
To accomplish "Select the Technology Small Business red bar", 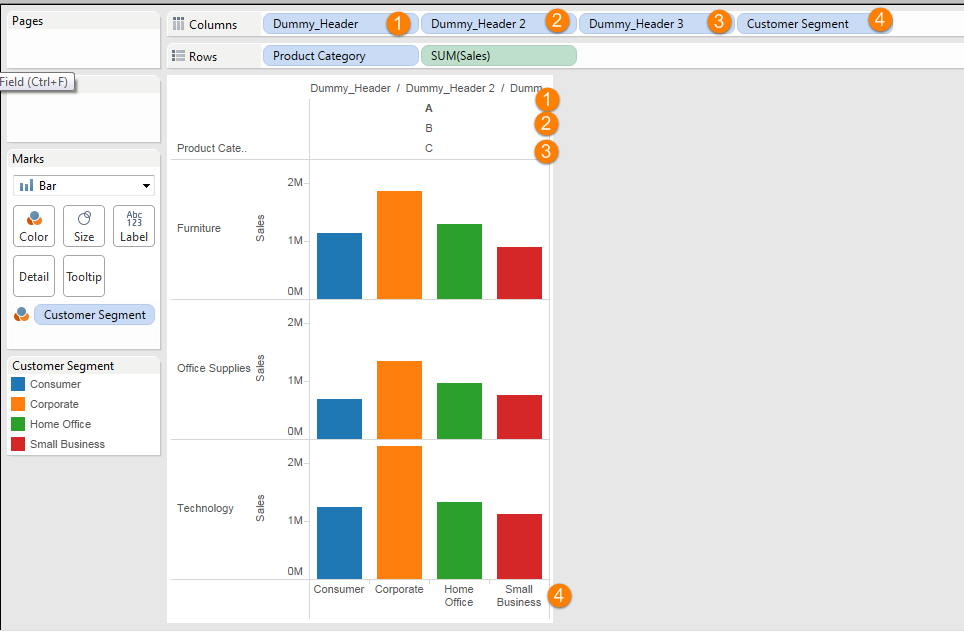I will click(x=520, y=547).
